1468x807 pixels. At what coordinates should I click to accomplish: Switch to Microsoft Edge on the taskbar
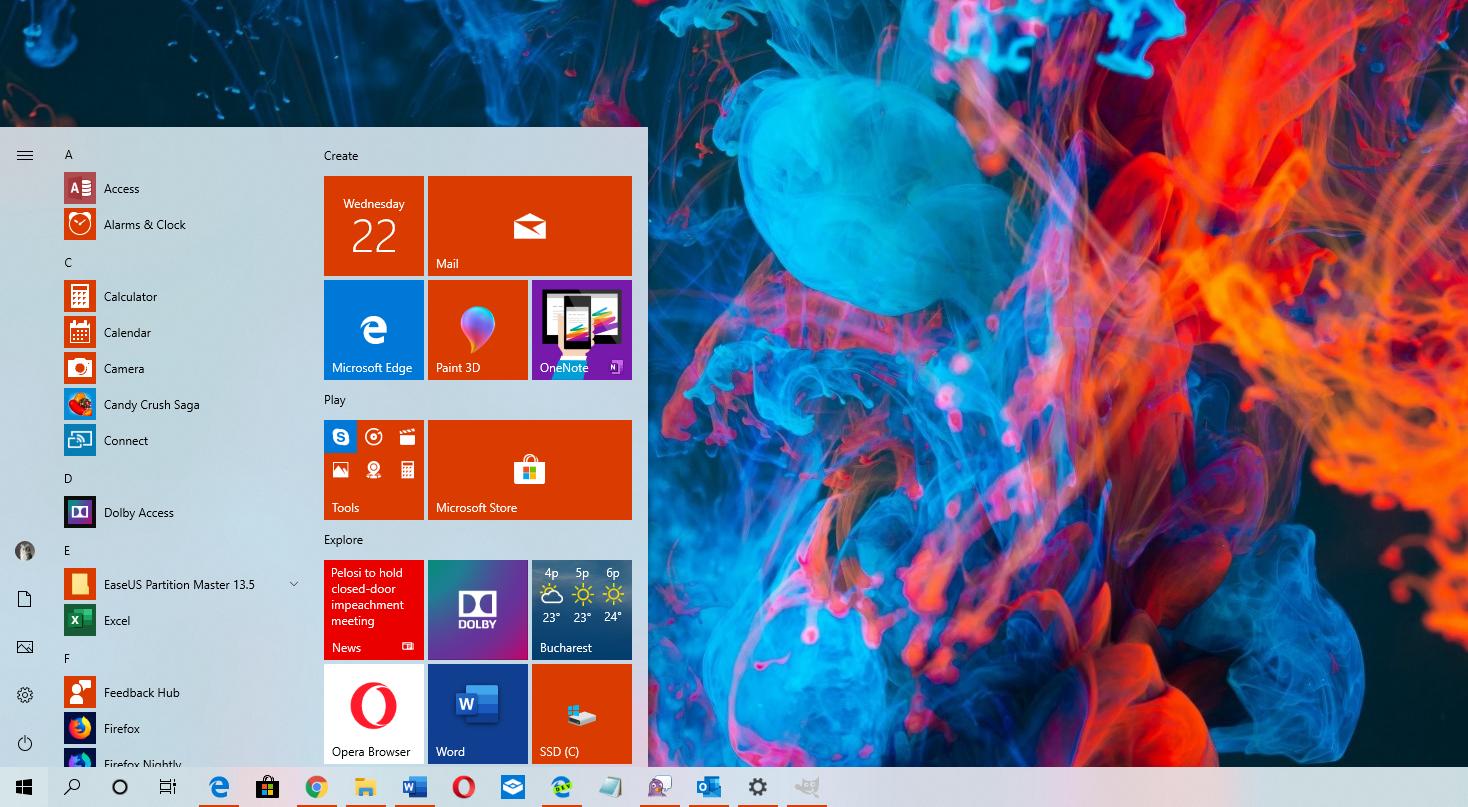(x=219, y=787)
